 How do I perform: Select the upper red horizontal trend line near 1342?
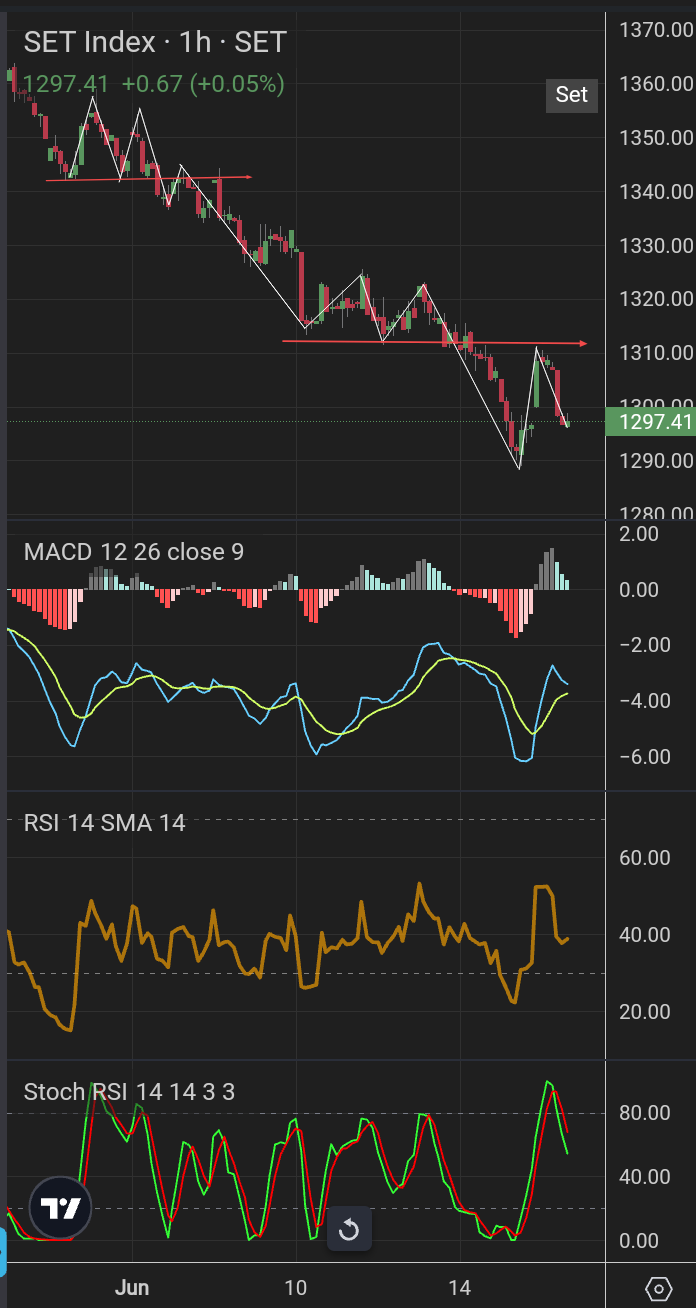click(148, 179)
